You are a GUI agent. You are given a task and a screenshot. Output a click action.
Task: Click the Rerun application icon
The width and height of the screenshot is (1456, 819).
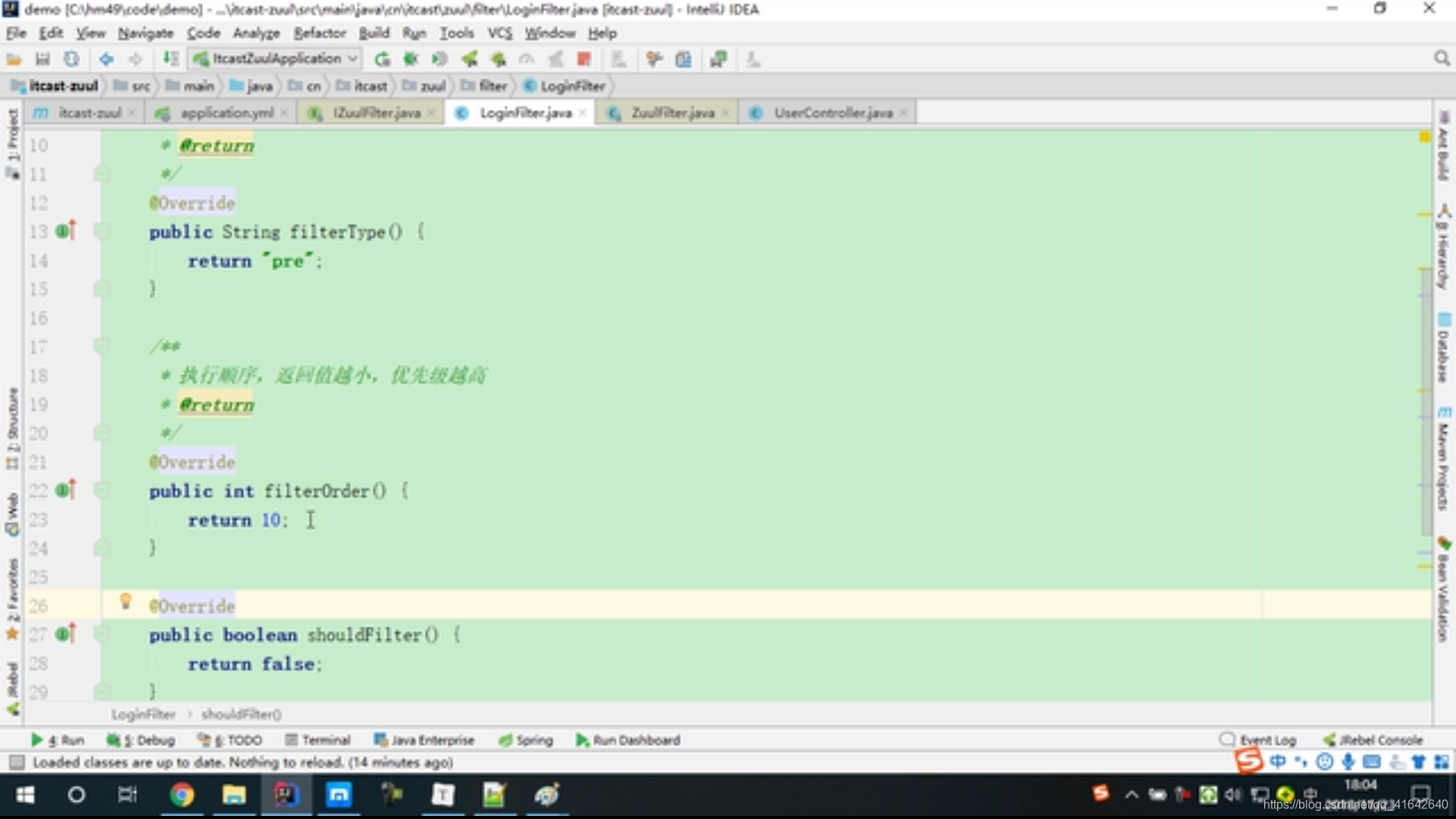tap(381, 59)
